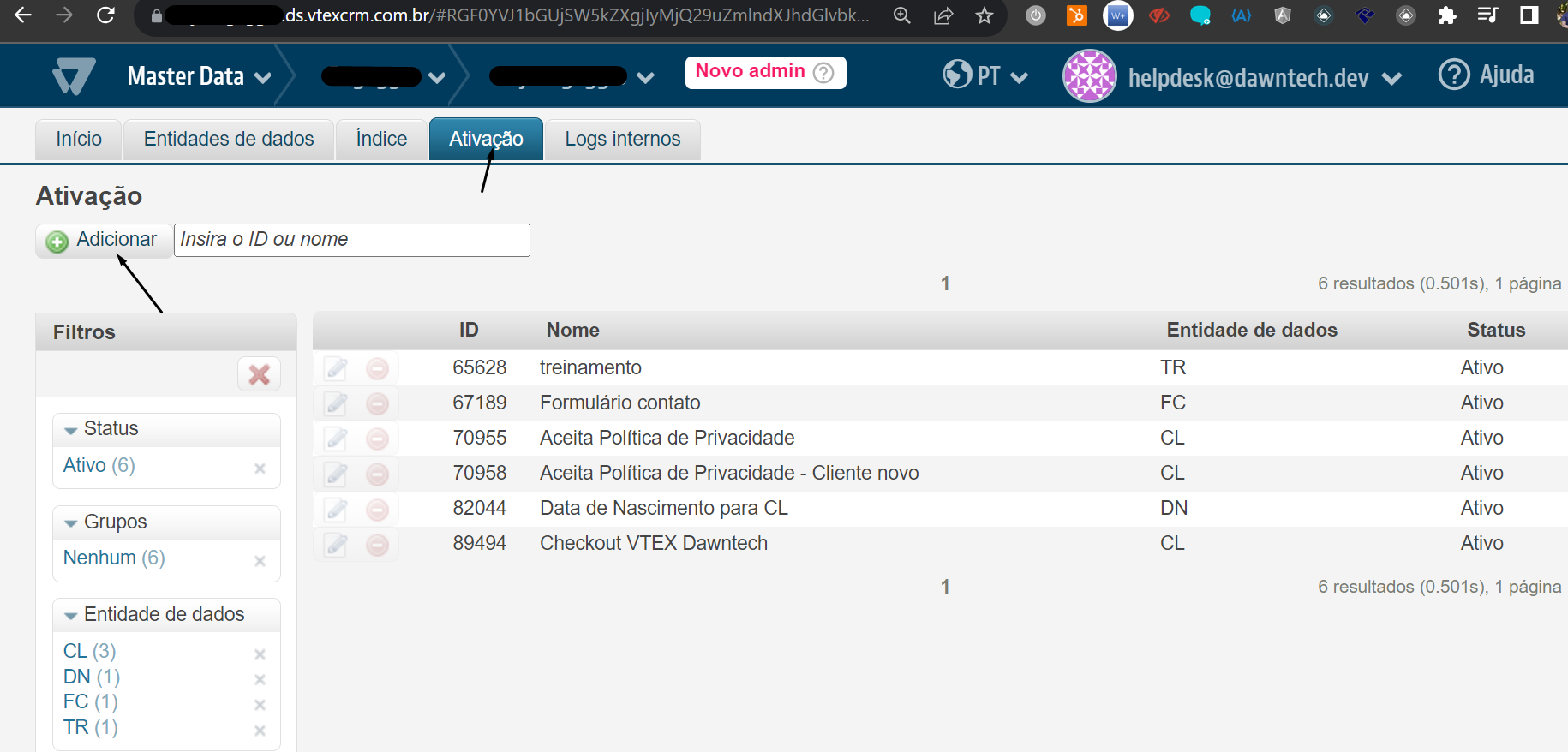Click the VTEX logo icon
Screen dimensions: 1568x752
[x=74, y=76]
